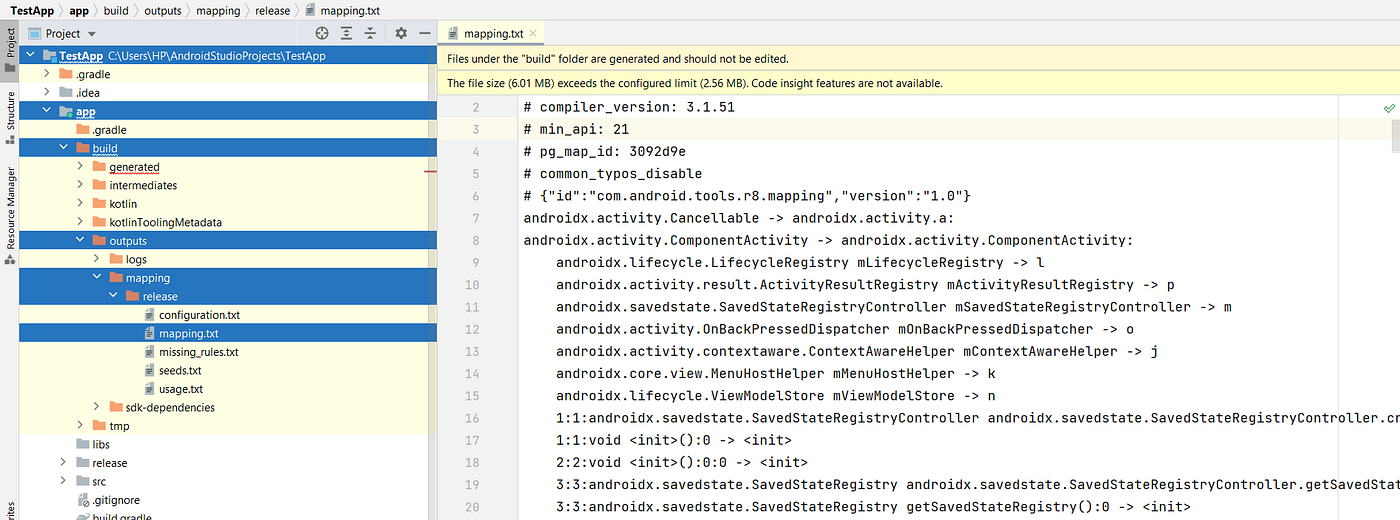The image size is (1400, 520).
Task: Expand the generated folder
Action: (81, 167)
